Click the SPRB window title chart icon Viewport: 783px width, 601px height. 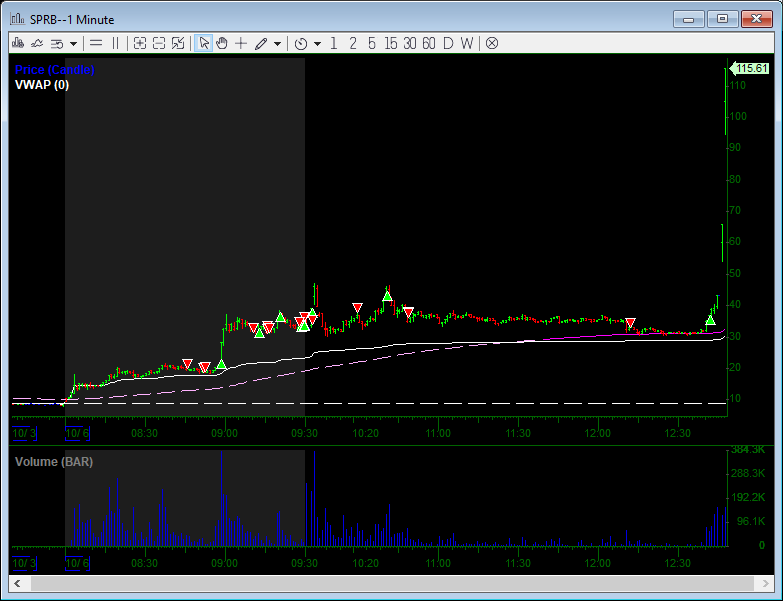coord(17,19)
